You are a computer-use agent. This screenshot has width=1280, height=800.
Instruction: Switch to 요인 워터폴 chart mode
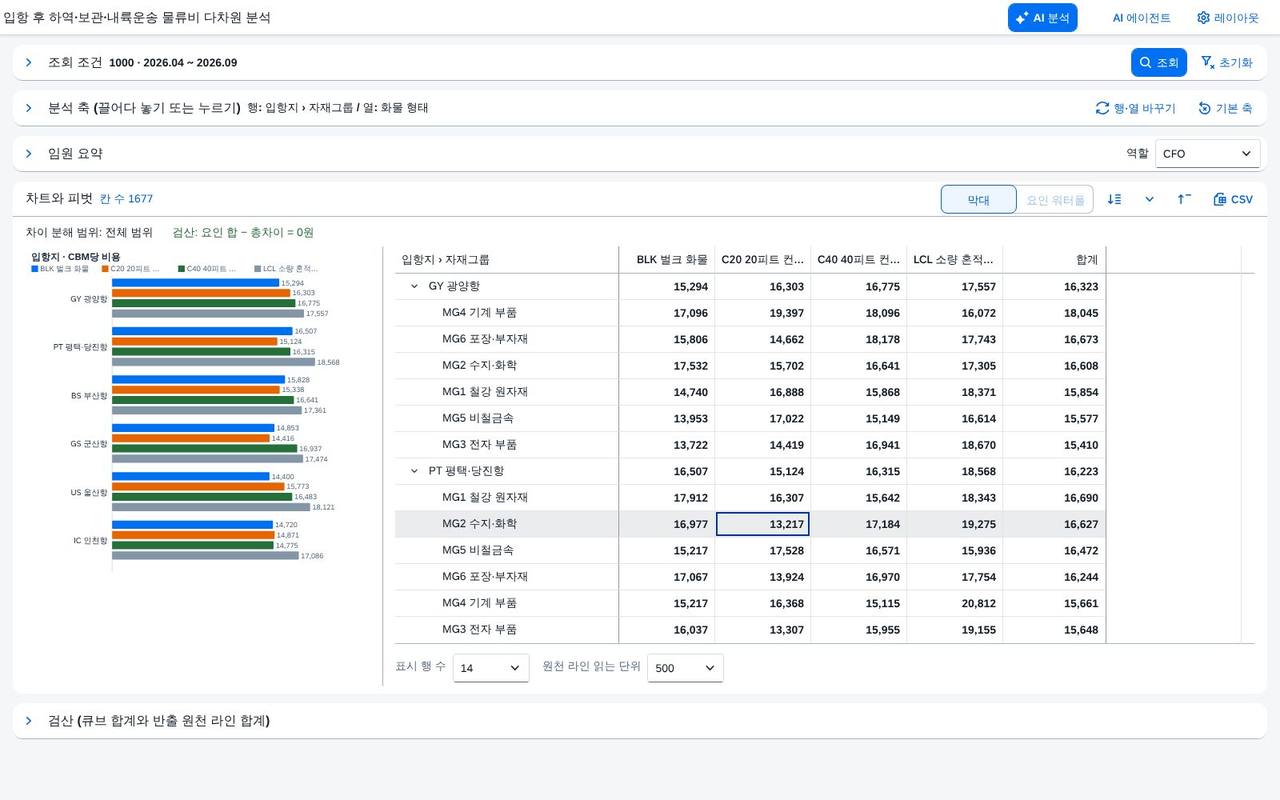pos(1055,200)
